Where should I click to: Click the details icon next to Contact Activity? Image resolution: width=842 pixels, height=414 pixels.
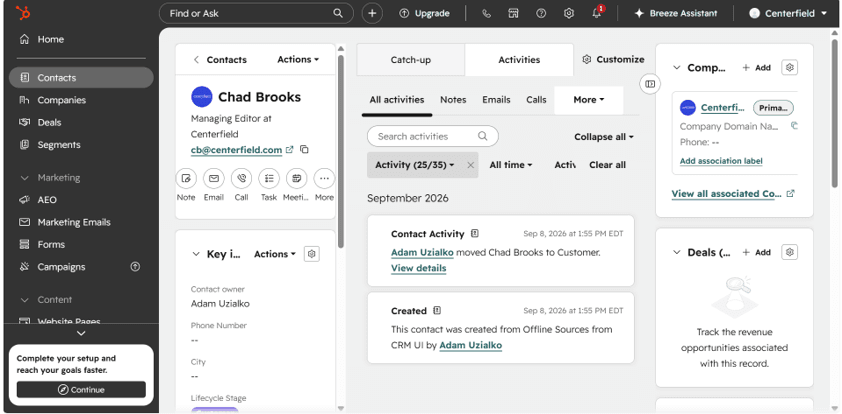pos(474,234)
